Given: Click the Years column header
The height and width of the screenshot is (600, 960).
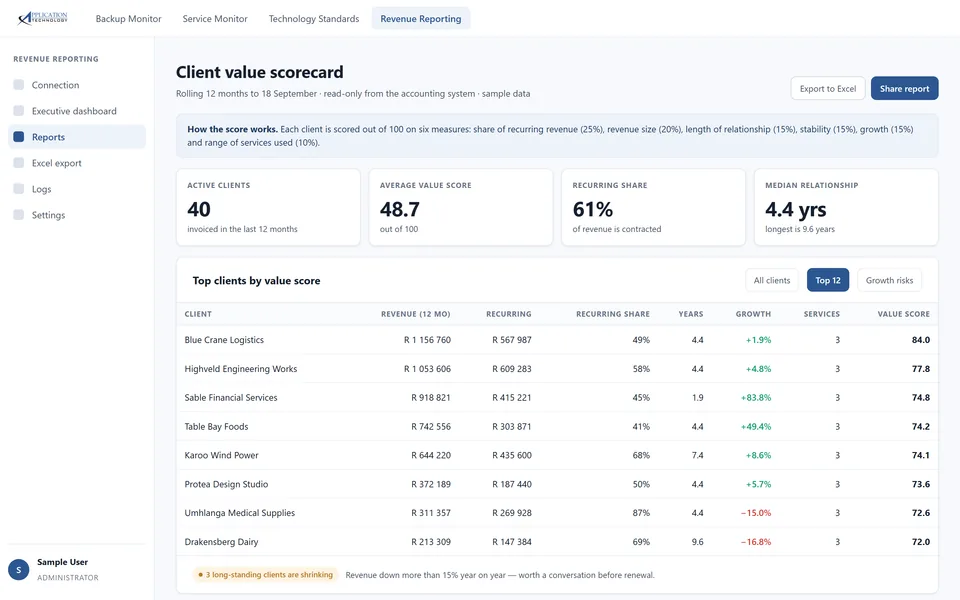Looking at the screenshot, I should pos(691,314).
